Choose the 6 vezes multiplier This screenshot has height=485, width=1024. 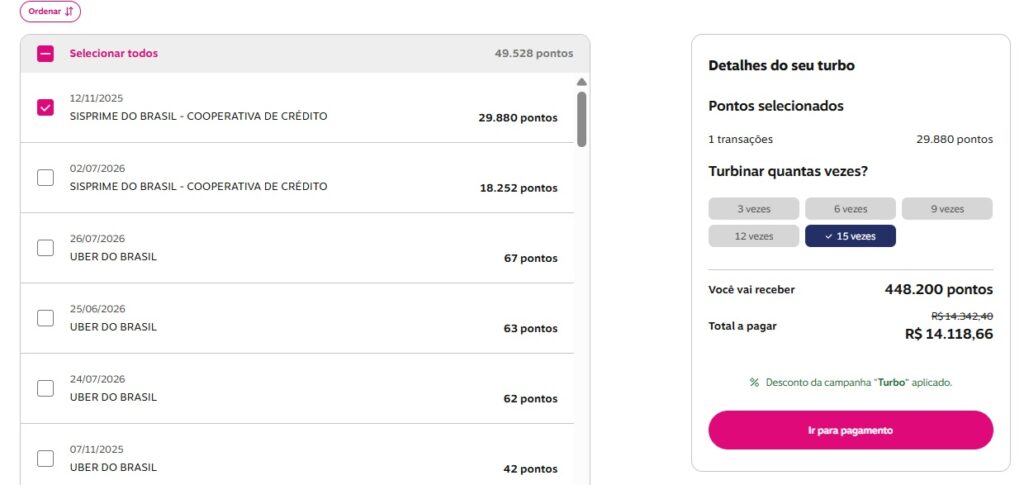(850, 209)
